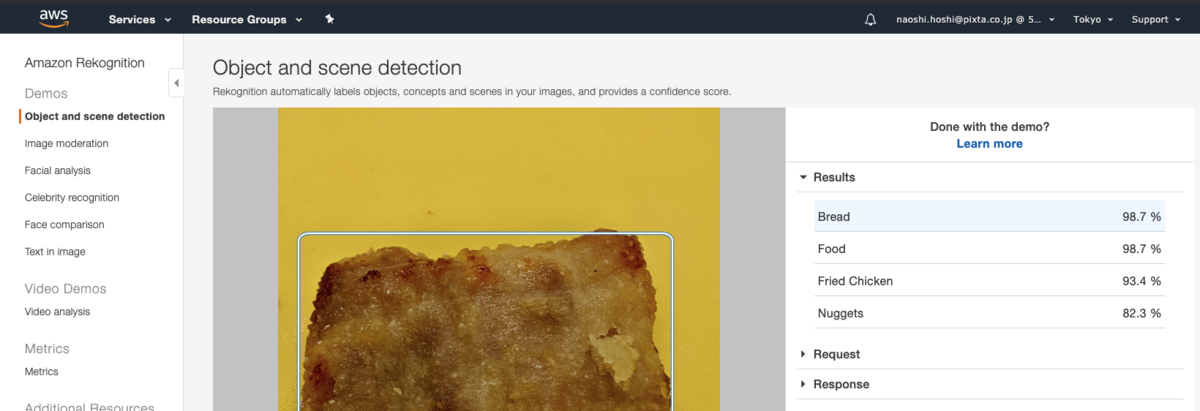Collapse the sidebar with the arrow handle
Screen dimensions: 1200x411
[x=176, y=83]
